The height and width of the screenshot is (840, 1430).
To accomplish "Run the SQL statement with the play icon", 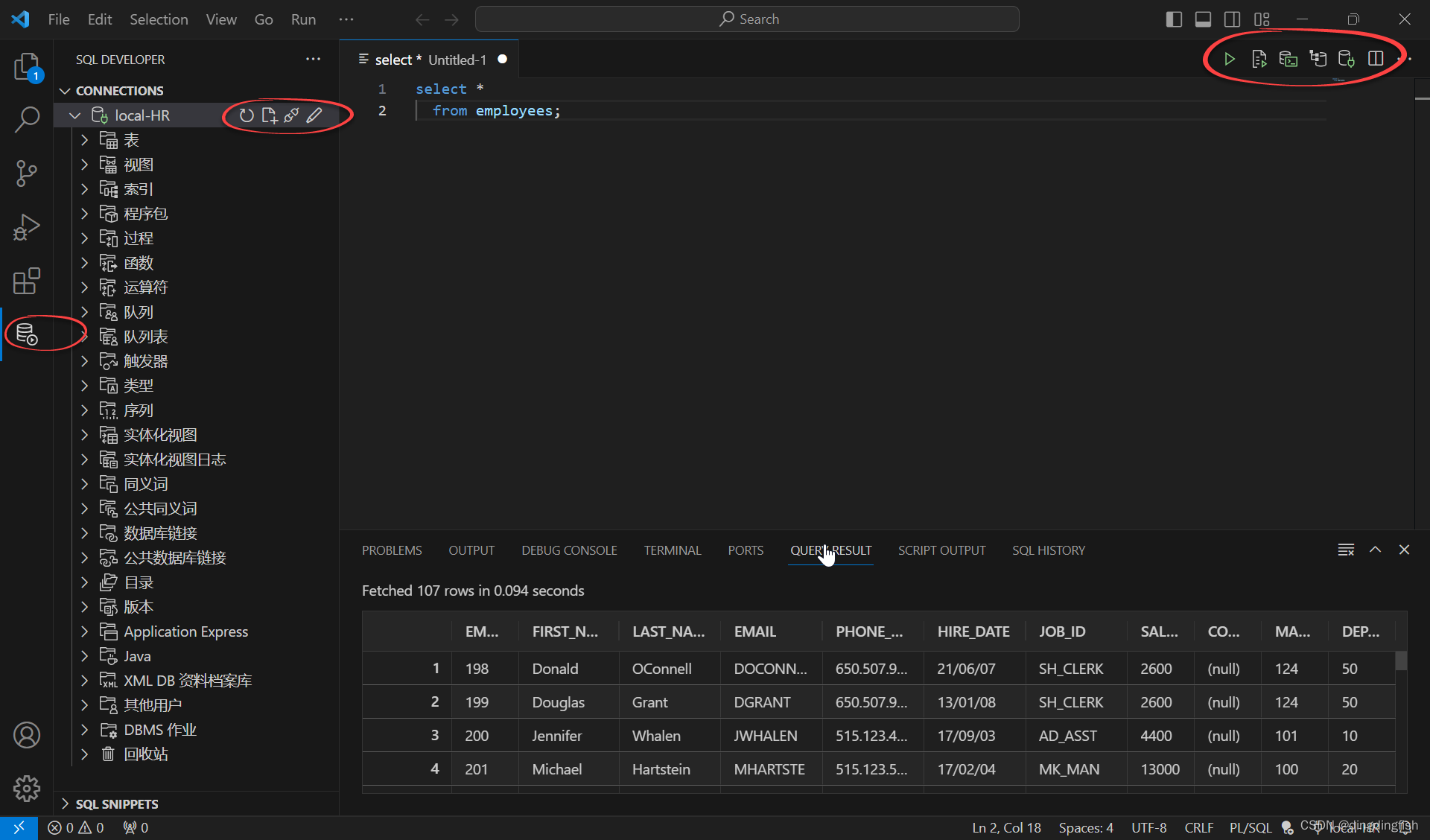I will [x=1230, y=59].
